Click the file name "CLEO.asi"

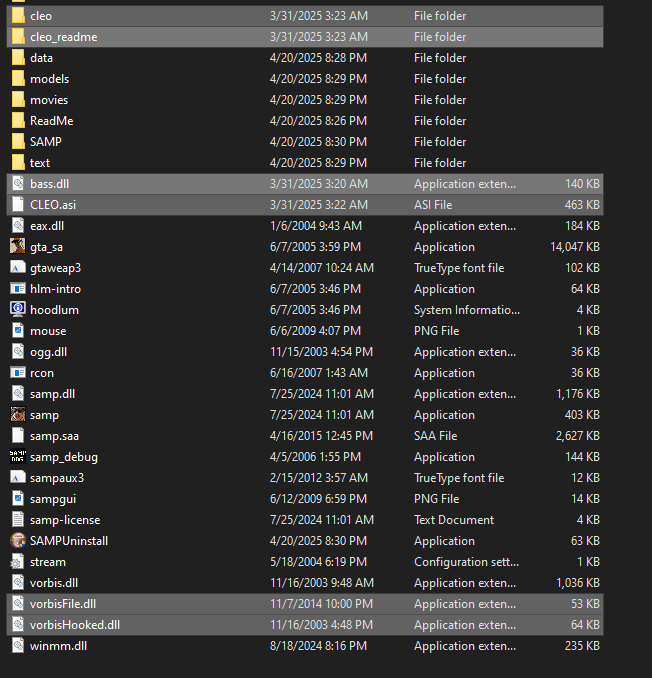point(53,205)
